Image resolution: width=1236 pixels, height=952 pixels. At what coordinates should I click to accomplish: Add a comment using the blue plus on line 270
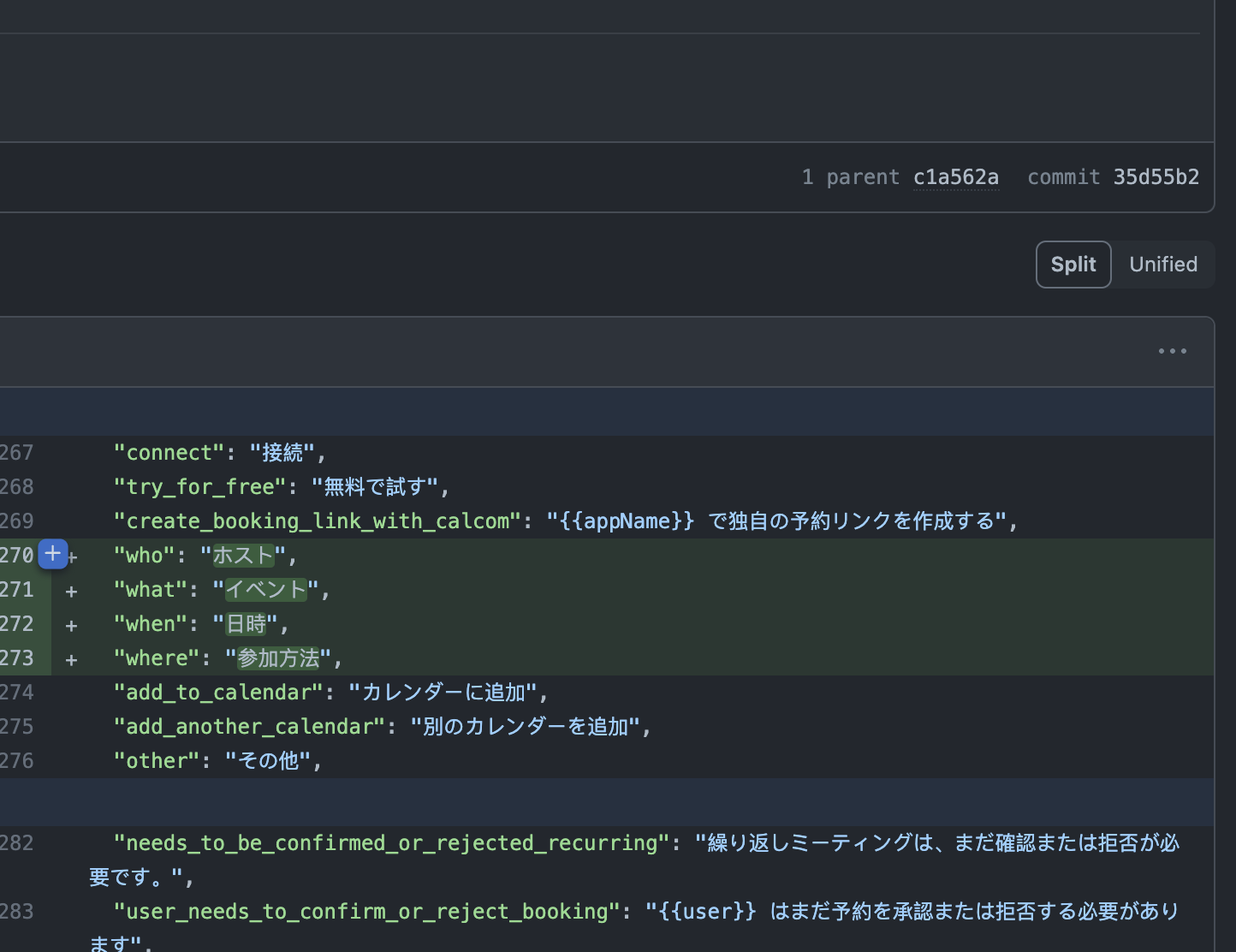coord(52,554)
